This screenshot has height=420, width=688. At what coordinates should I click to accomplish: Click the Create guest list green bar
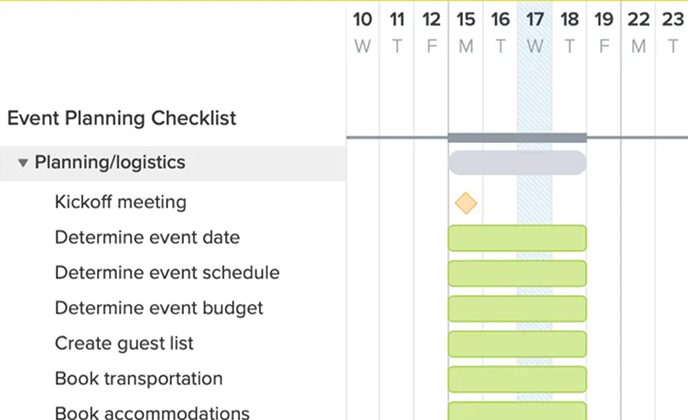[x=517, y=344]
